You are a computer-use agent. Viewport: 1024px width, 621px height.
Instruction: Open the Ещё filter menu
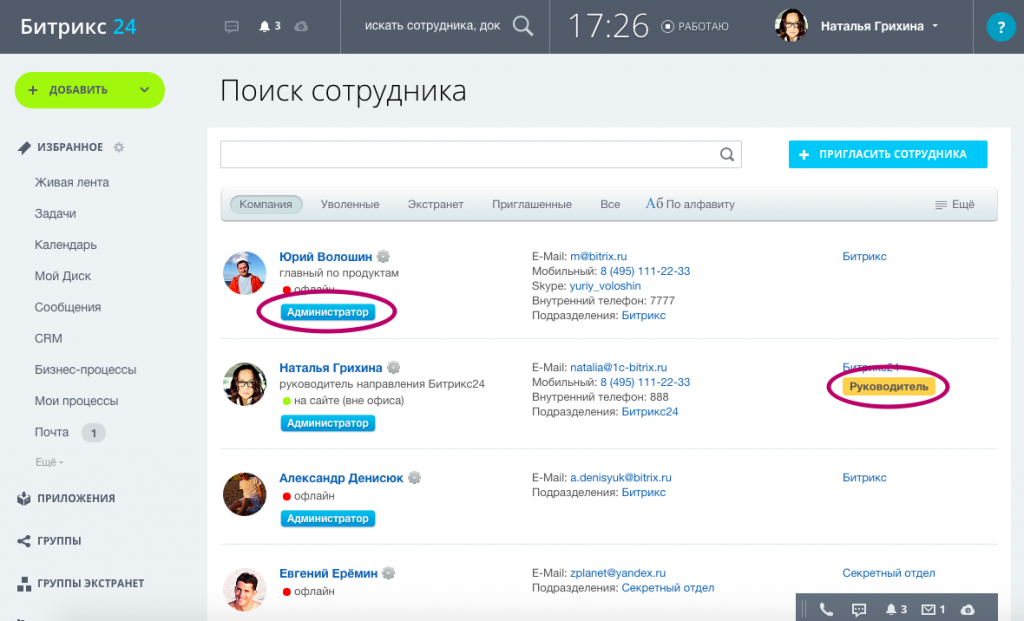(955, 204)
